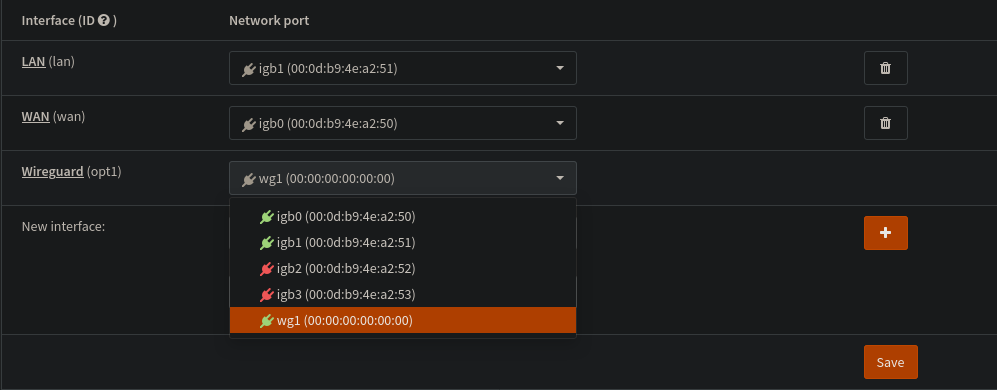
Task: Select igb0 (00:0d:b9:4e:a2:50) from the list
Action: pyautogui.click(x=402, y=217)
